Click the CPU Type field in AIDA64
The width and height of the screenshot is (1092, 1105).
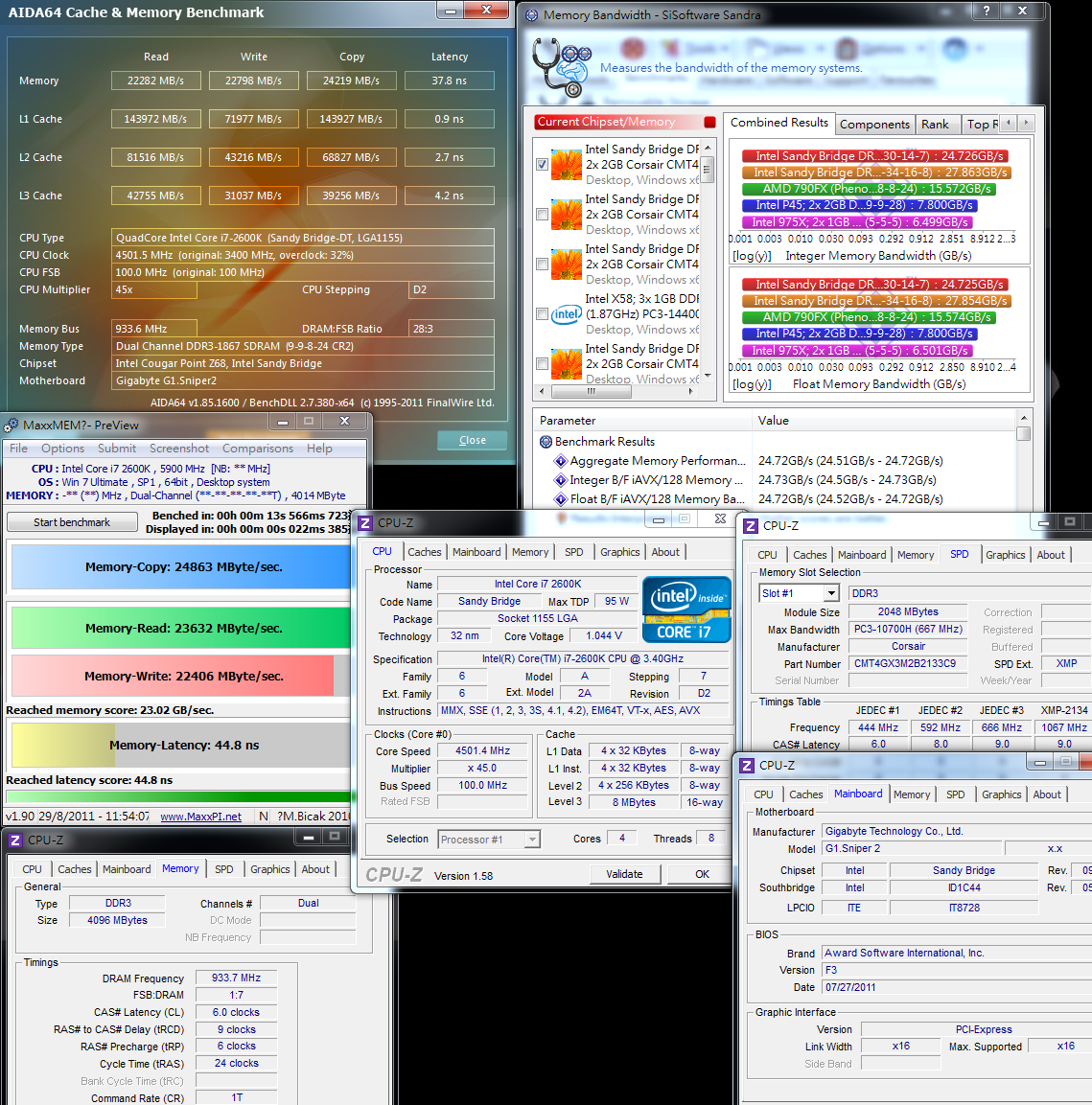pyautogui.click(x=302, y=238)
